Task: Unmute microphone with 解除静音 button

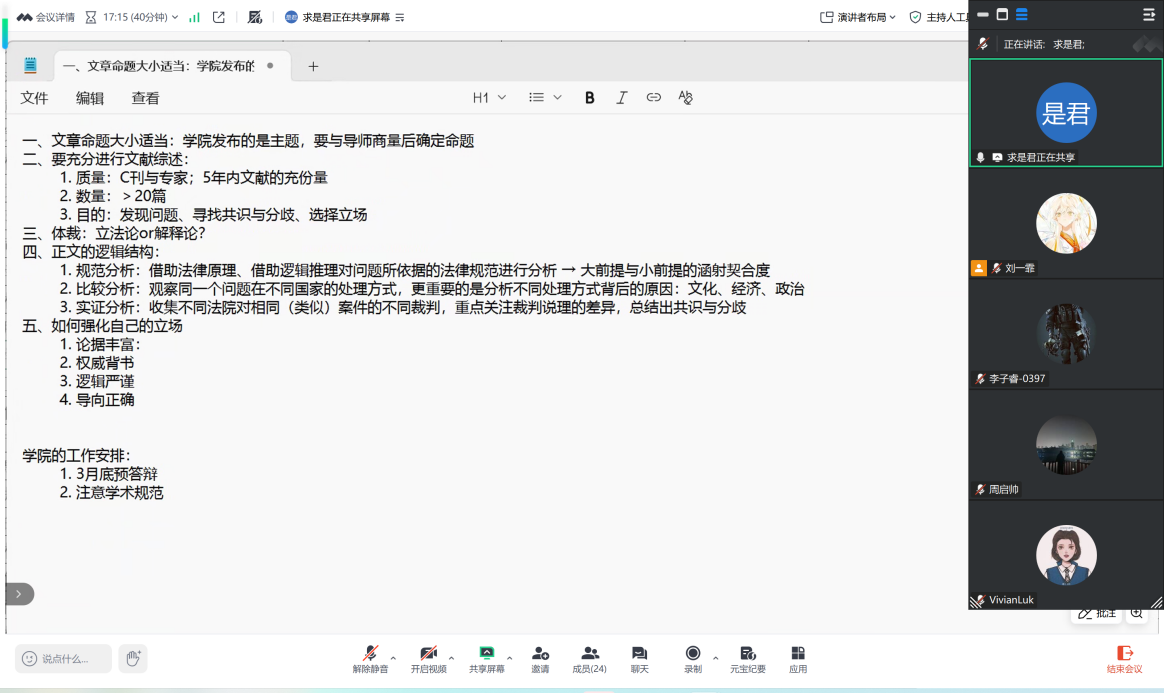Action: (x=371, y=654)
